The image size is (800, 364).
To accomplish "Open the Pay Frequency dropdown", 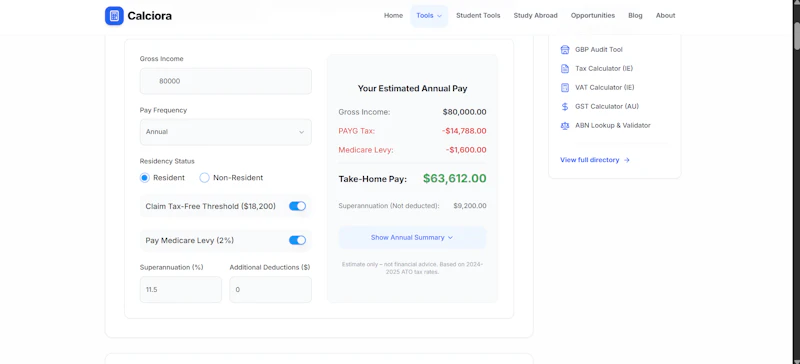I will [226, 132].
